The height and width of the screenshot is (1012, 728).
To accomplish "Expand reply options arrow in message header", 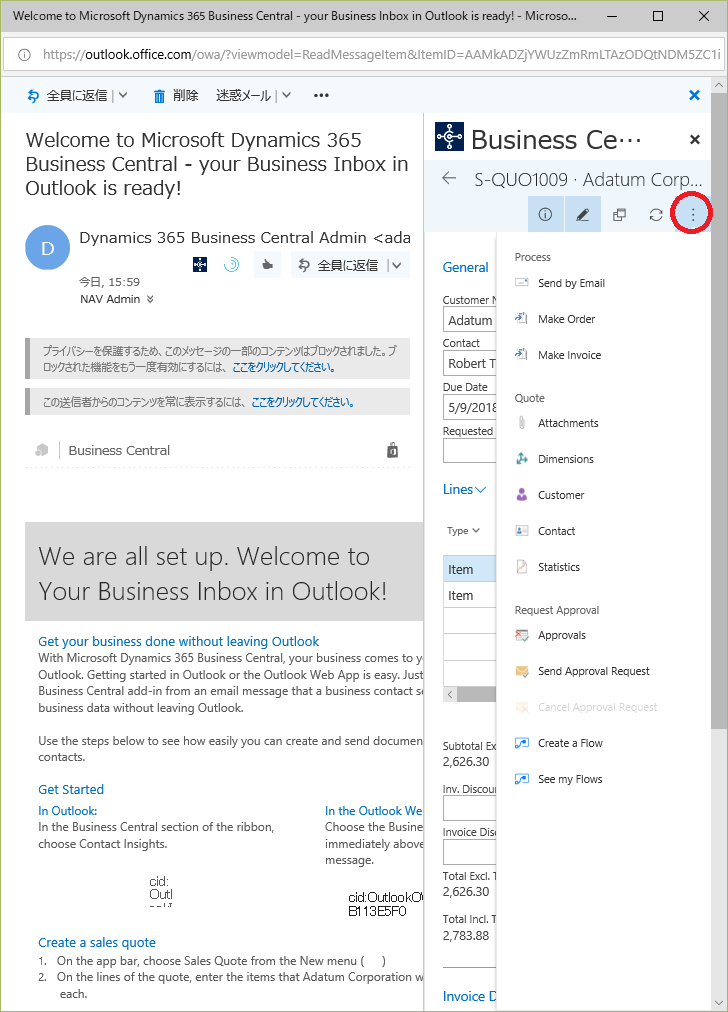I will (x=398, y=265).
